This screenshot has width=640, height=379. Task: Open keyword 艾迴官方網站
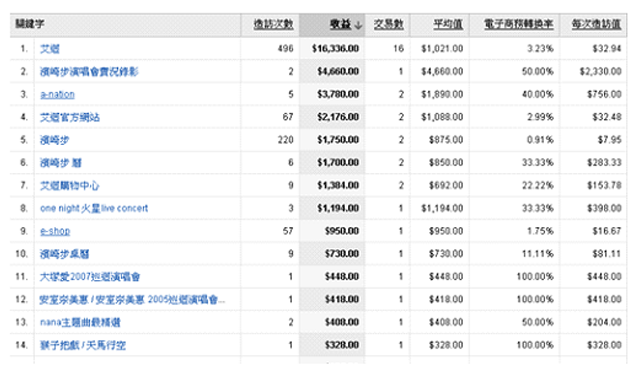pyautogui.click(x=70, y=117)
